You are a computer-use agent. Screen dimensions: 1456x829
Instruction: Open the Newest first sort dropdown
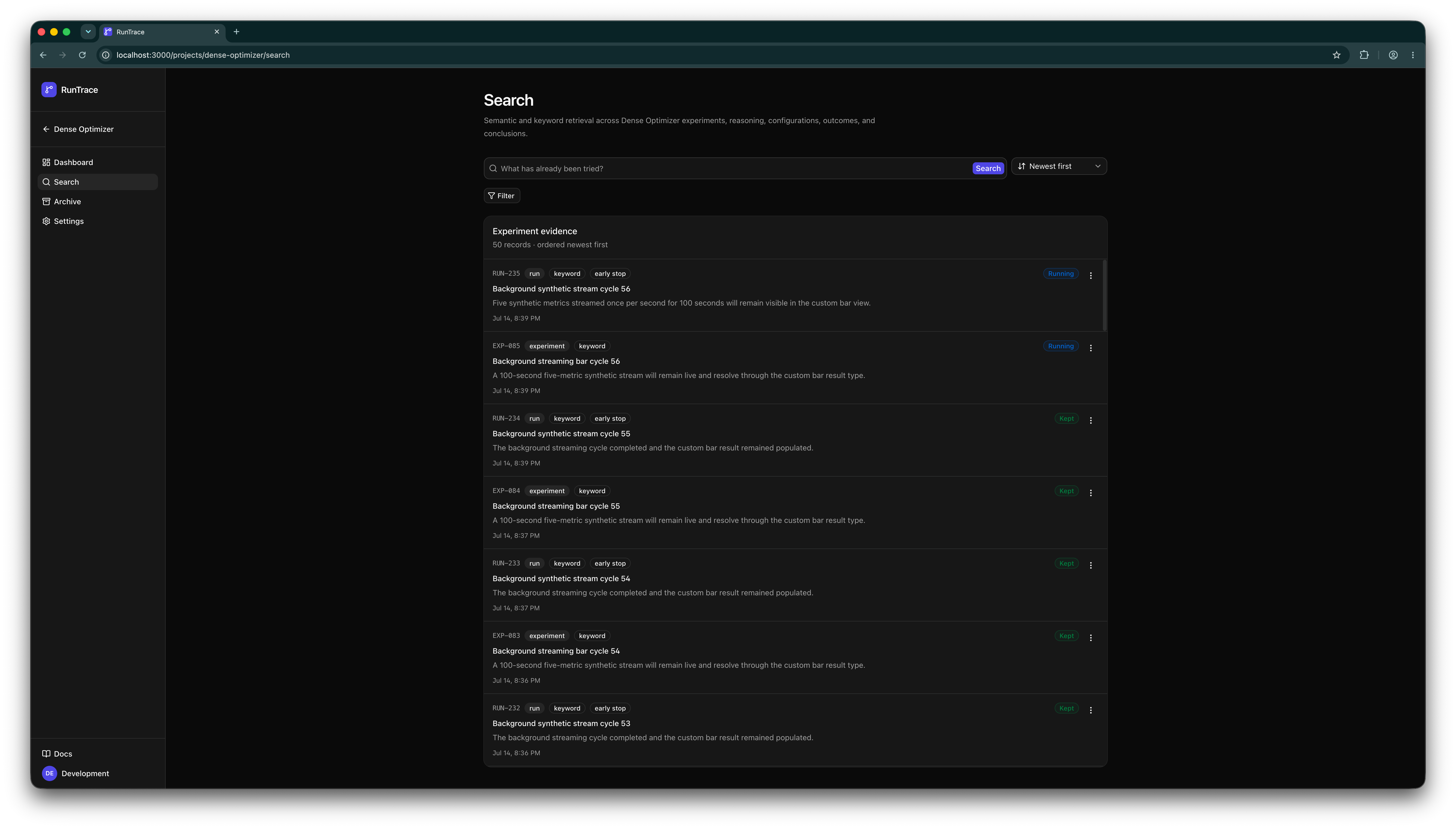(x=1058, y=166)
